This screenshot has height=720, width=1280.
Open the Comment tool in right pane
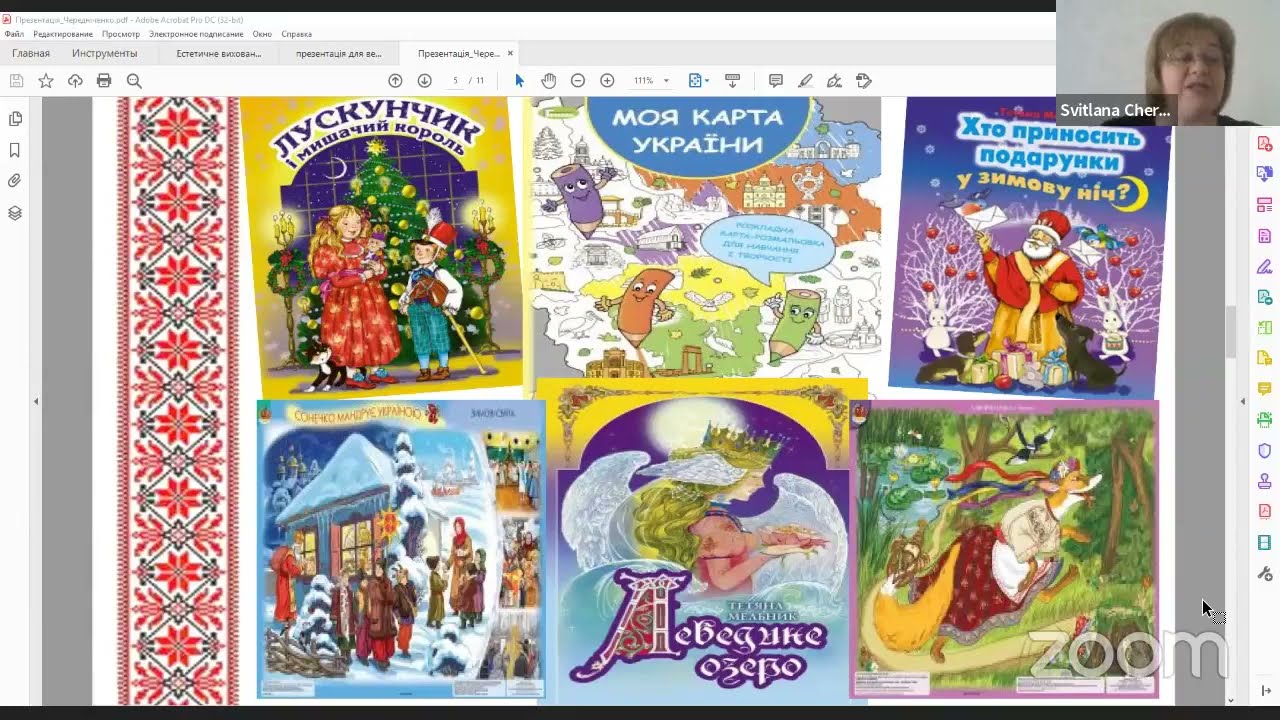pyautogui.click(x=1265, y=389)
